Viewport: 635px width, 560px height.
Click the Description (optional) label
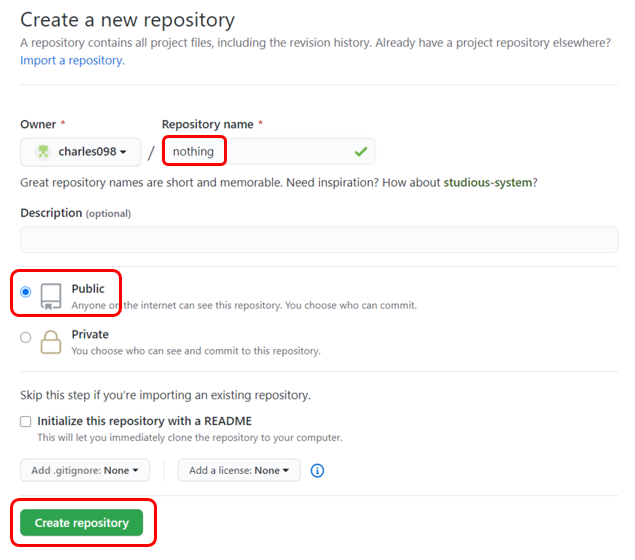tap(76, 213)
